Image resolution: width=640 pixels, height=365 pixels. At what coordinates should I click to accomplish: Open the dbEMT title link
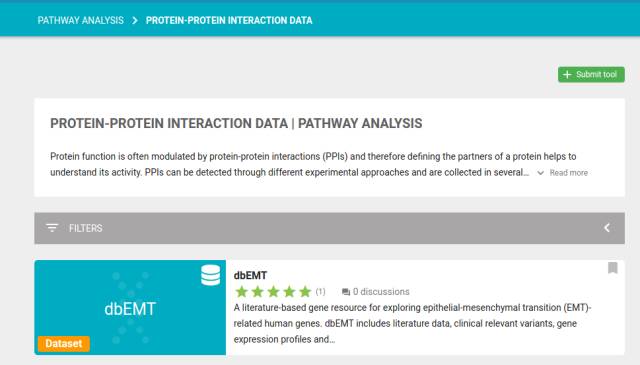tap(250, 276)
